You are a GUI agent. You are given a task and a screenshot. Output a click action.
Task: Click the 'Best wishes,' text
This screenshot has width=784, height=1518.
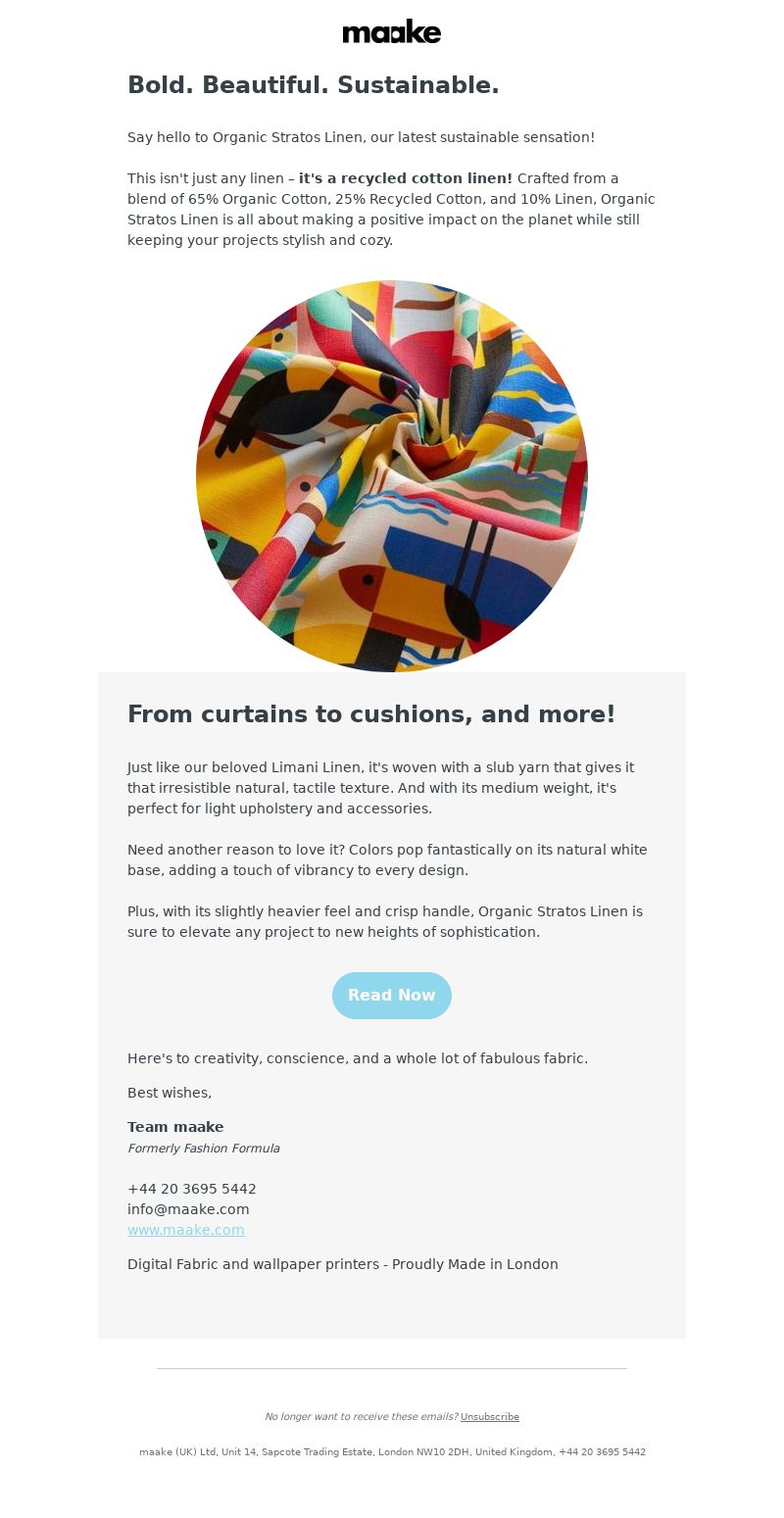click(x=170, y=1093)
